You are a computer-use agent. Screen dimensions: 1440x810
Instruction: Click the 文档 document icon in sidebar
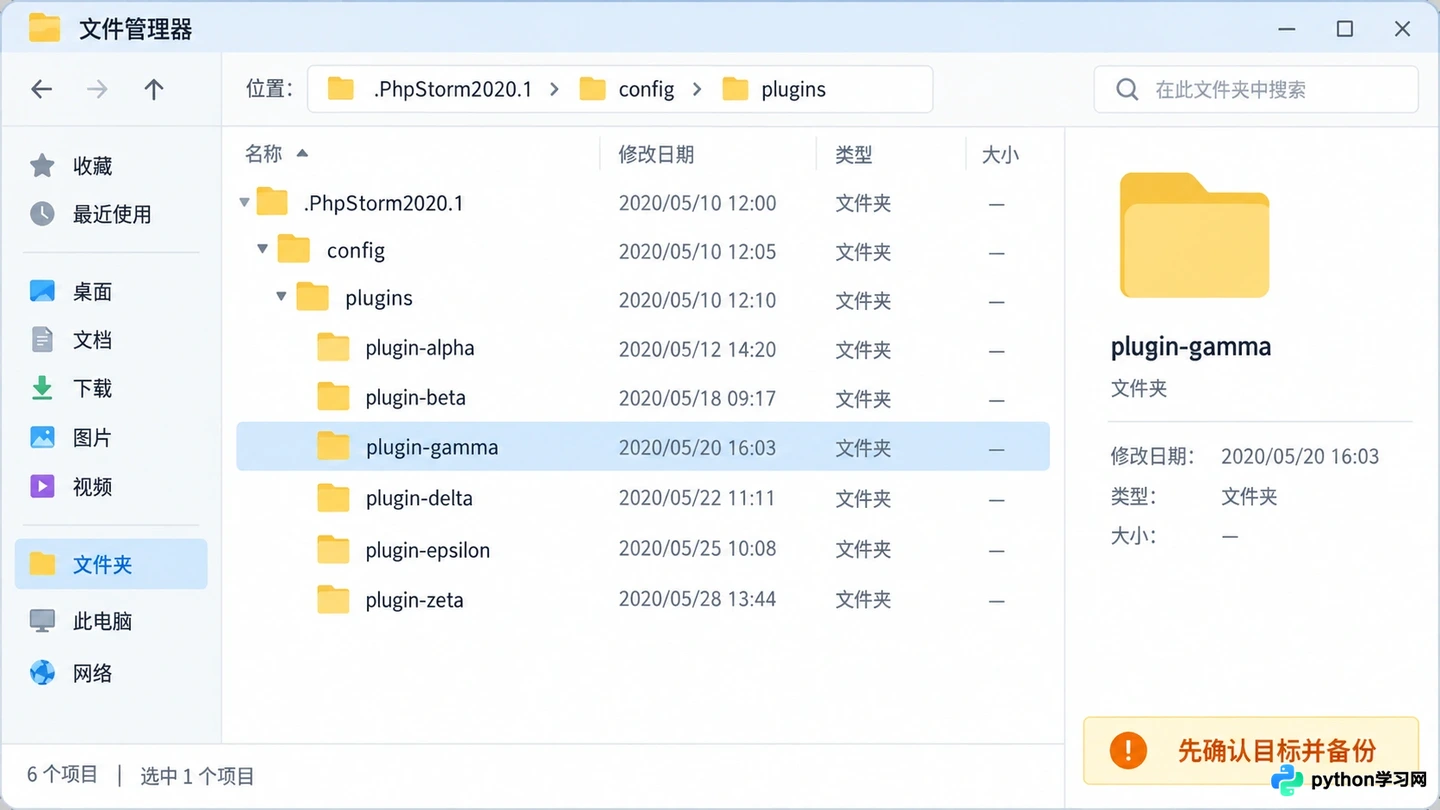42,340
